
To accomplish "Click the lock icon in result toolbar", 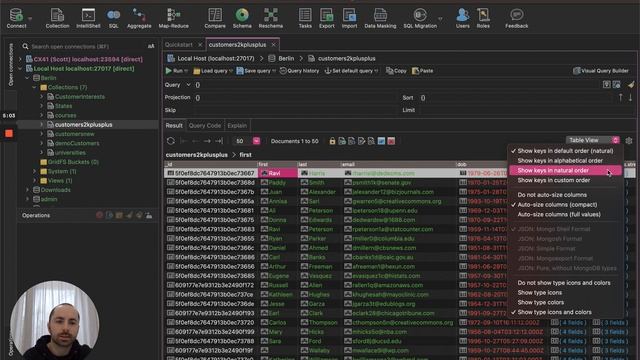I will [x=332, y=141].
